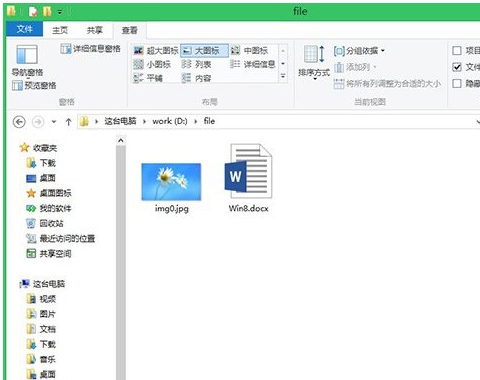
Task: Select 这台电脑 this PC in sidebar tree
Action: [x=42, y=284]
